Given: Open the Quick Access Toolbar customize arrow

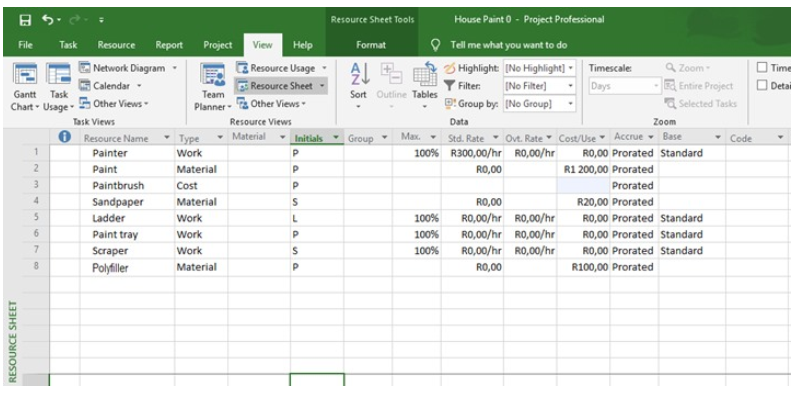Looking at the screenshot, I should pyautogui.click(x=101, y=21).
